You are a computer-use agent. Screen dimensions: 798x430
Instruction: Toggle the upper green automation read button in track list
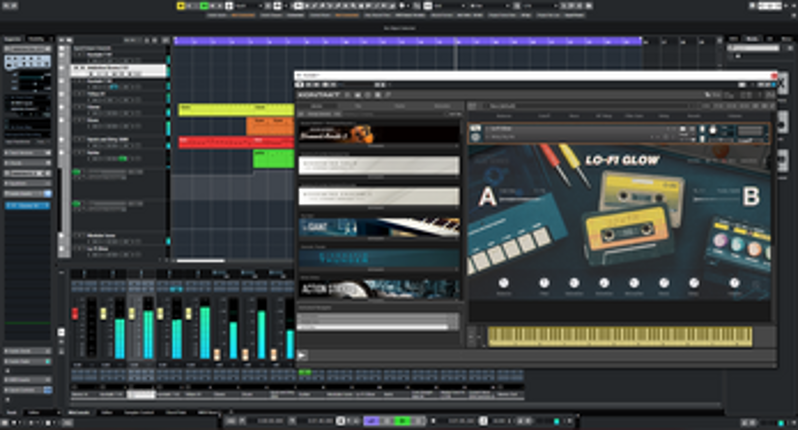tap(76, 172)
